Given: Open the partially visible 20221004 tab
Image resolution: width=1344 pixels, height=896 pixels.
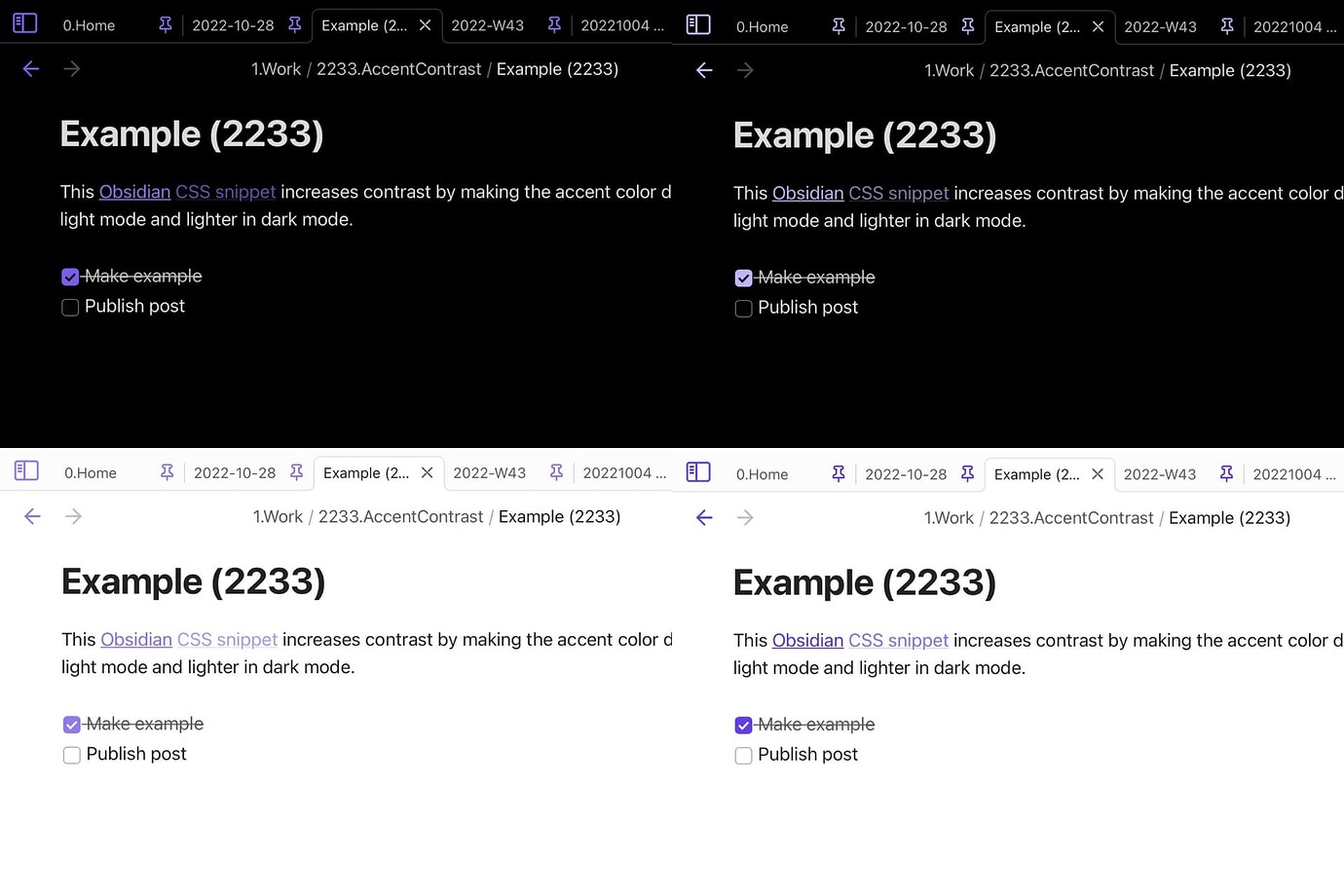Looking at the screenshot, I should pyautogui.click(x=621, y=24).
